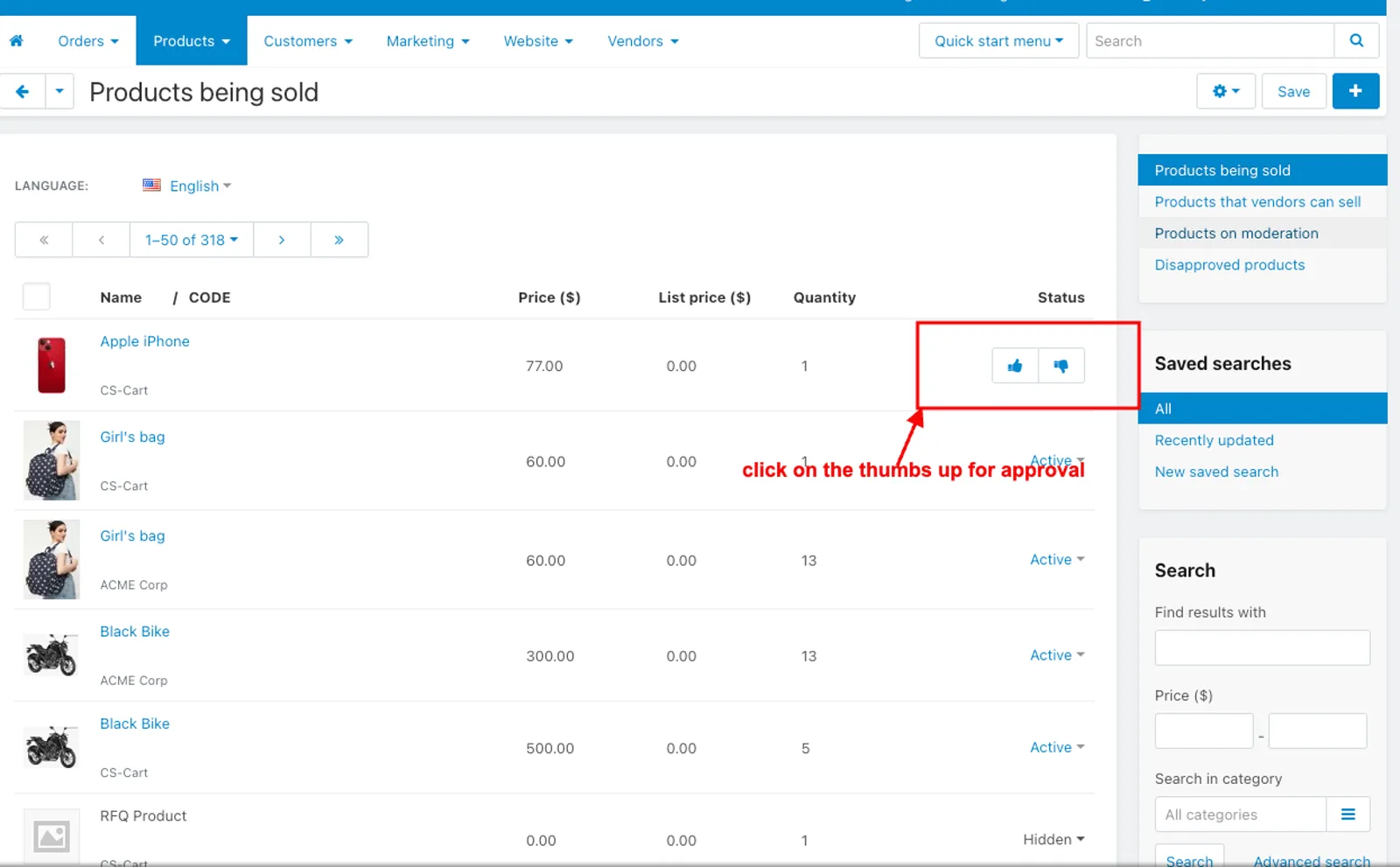Open the 1–50 of 318 pagination dropdown
The width and height of the screenshot is (1400, 867).
(x=192, y=240)
